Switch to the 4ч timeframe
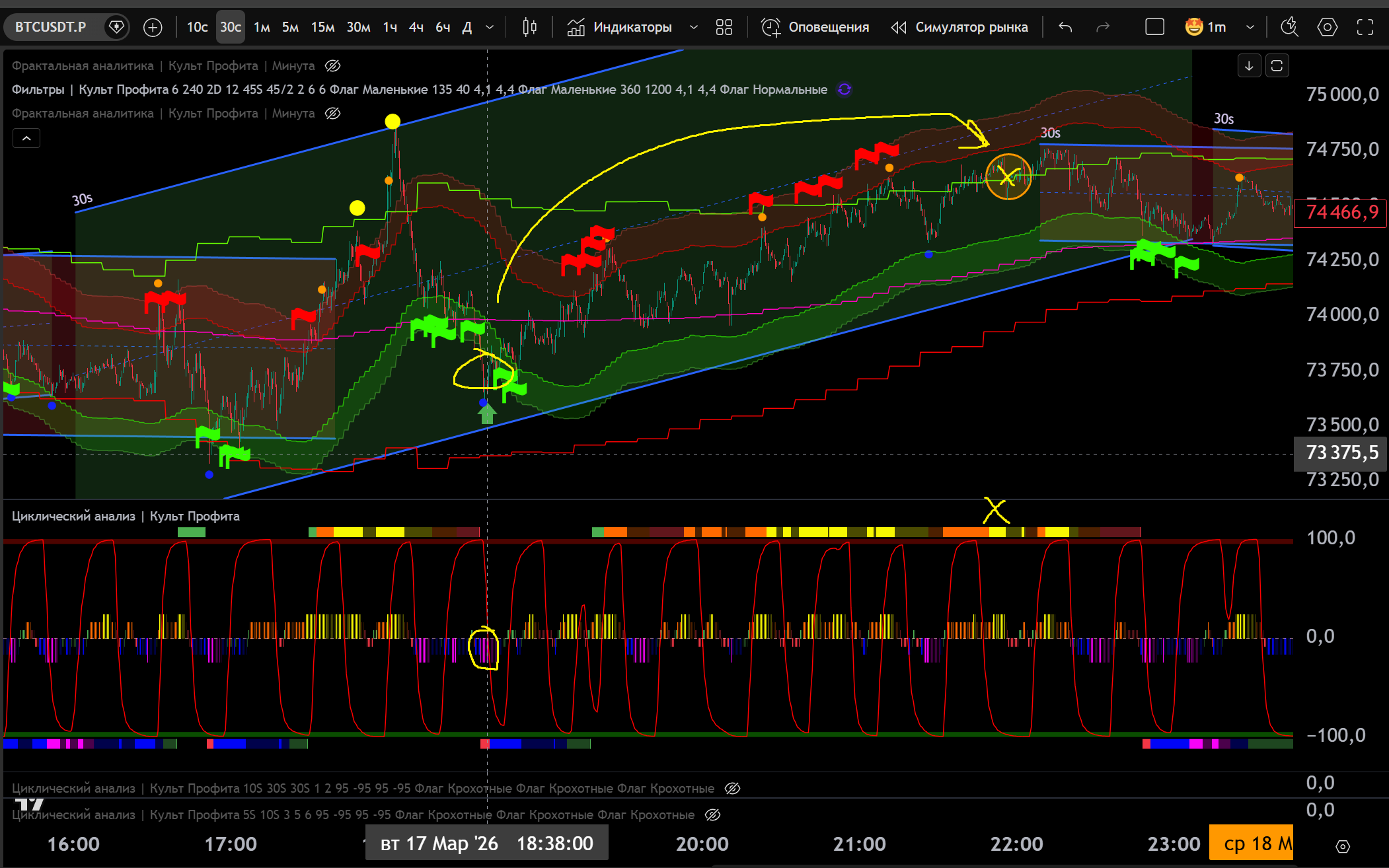The image size is (1389, 868). (x=416, y=27)
